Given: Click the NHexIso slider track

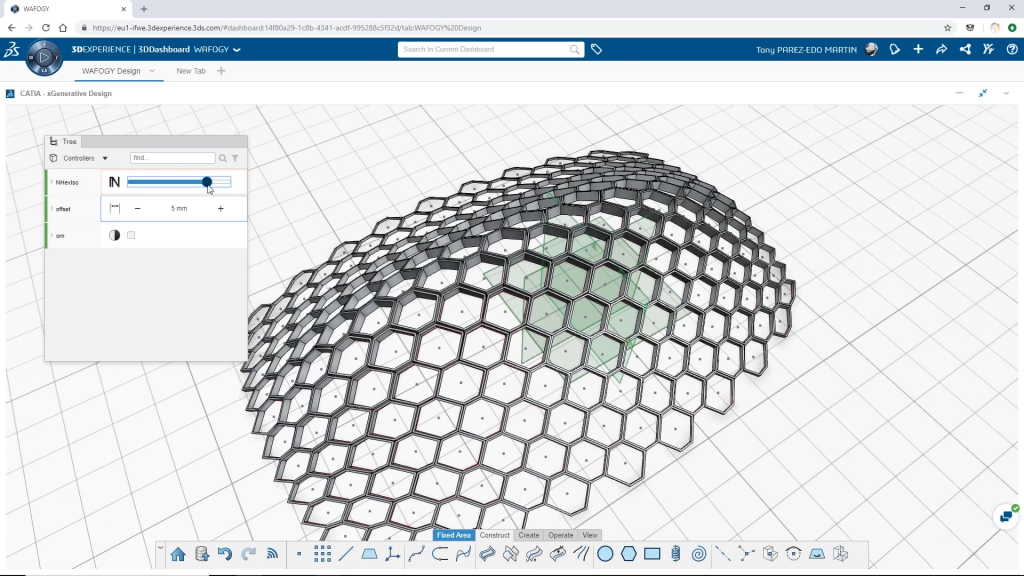Looking at the screenshot, I should 179,182.
